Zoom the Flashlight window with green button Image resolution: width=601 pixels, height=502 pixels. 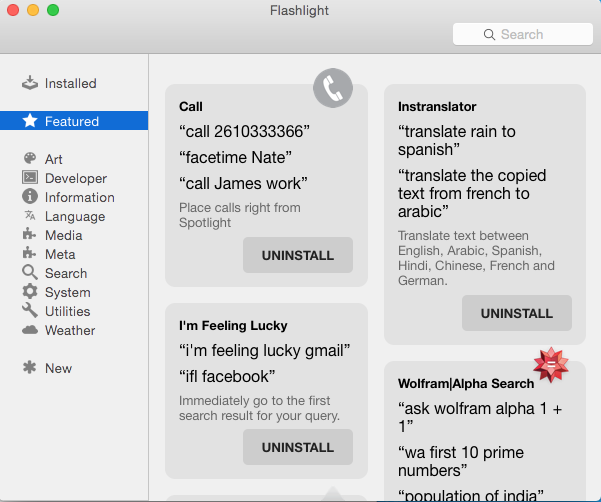53,10
